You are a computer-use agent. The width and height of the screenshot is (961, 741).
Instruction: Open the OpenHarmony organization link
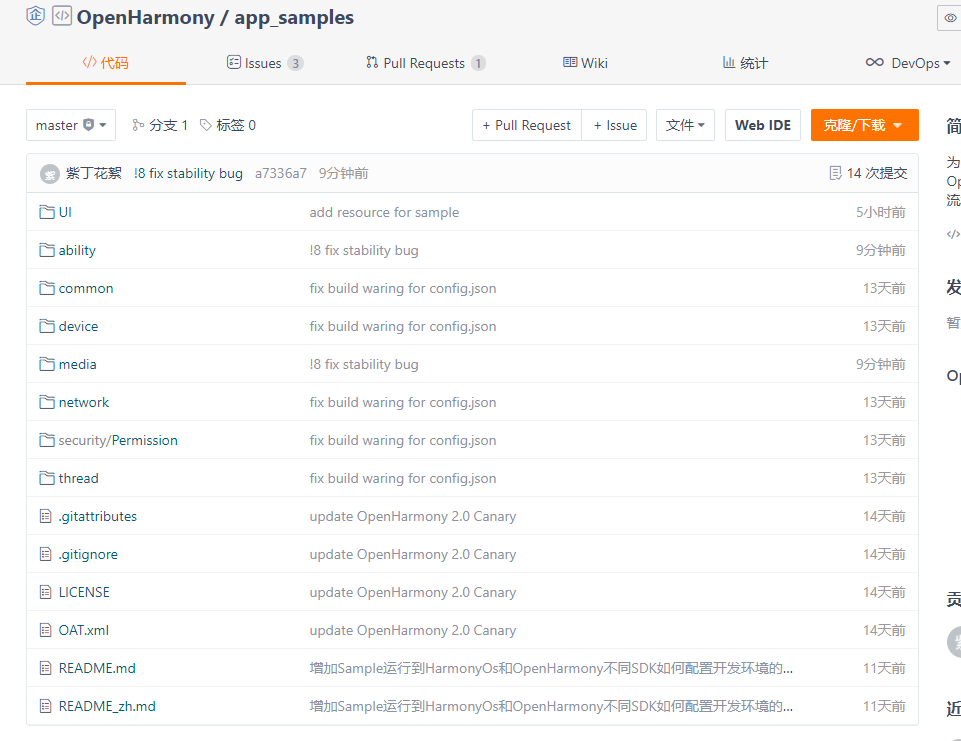click(x=145, y=17)
